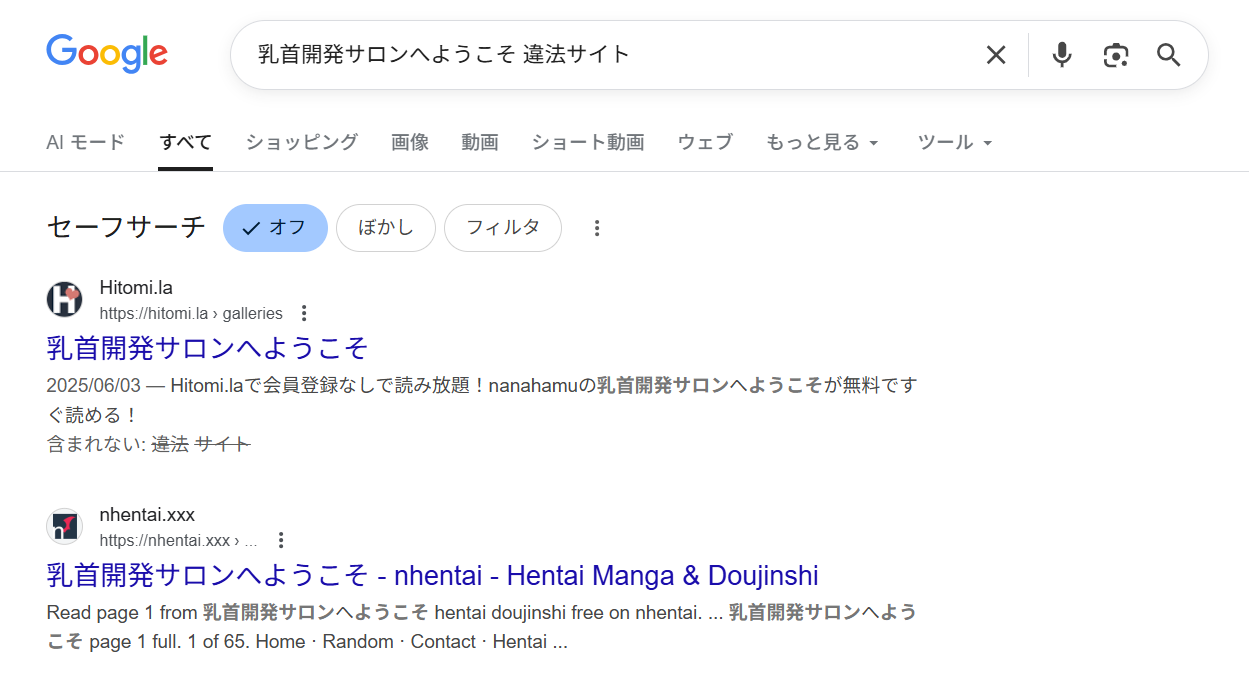Click the nhentai.xxx site favicon
The height and width of the screenshot is (686, 1249).
click(64, 526)
